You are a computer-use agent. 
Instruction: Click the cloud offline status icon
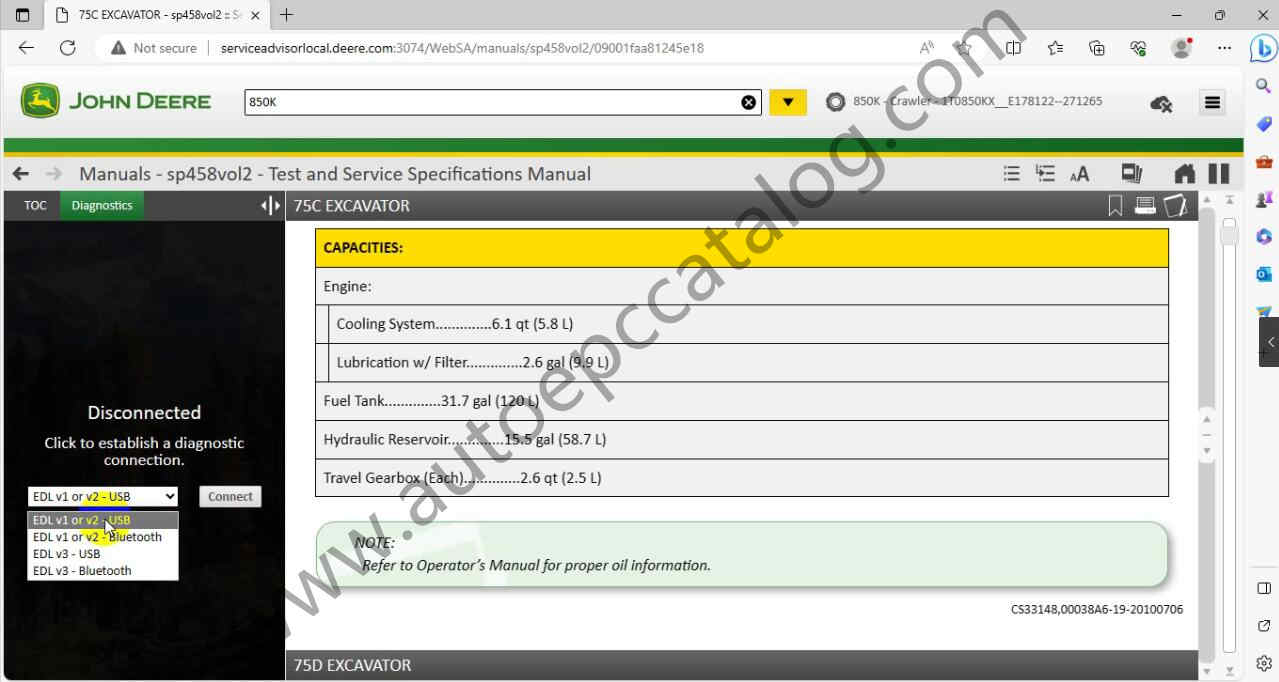pyautogui.click(x=1161, y=103)
